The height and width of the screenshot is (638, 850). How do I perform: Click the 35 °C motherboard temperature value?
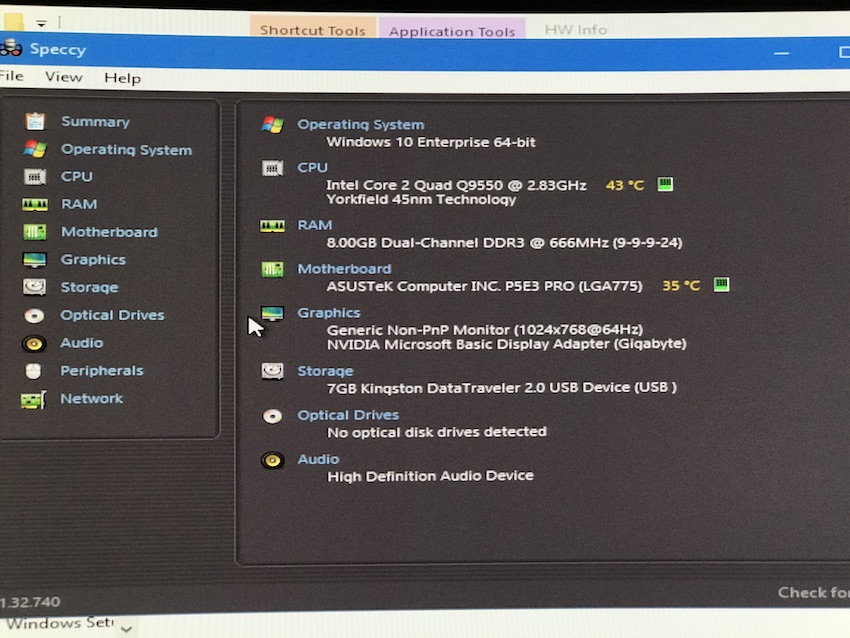pyautogui.click(x=681, y=285)
